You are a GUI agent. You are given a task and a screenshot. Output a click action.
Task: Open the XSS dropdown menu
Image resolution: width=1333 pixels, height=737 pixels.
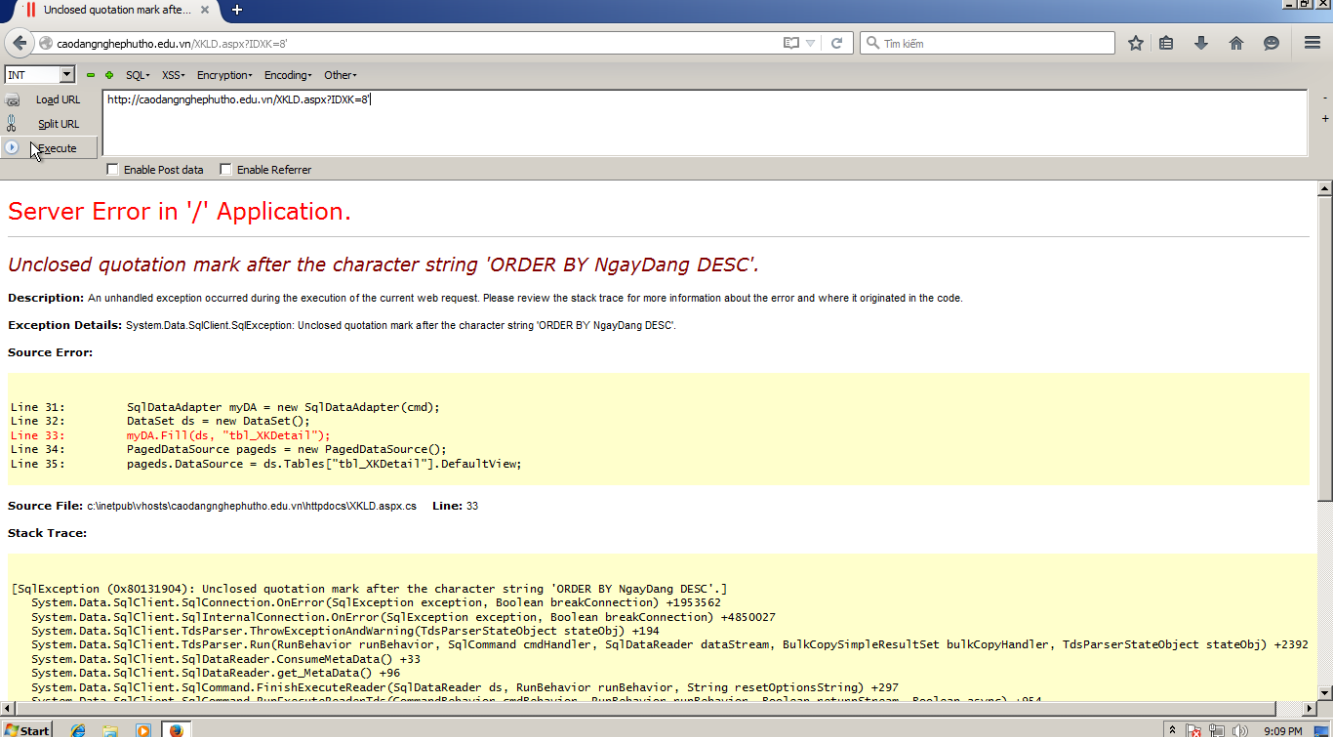[x=174, y=75]
